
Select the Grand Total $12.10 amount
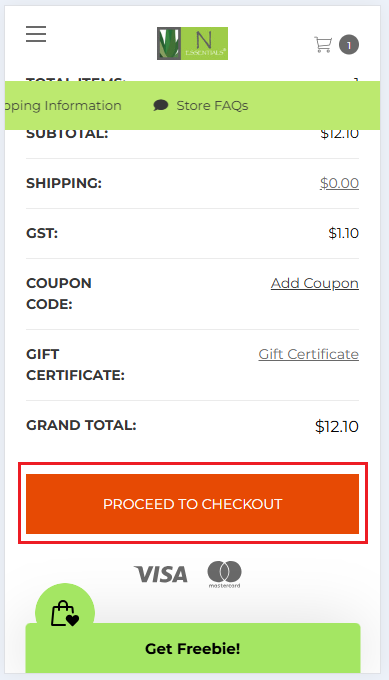click(337, 426)
